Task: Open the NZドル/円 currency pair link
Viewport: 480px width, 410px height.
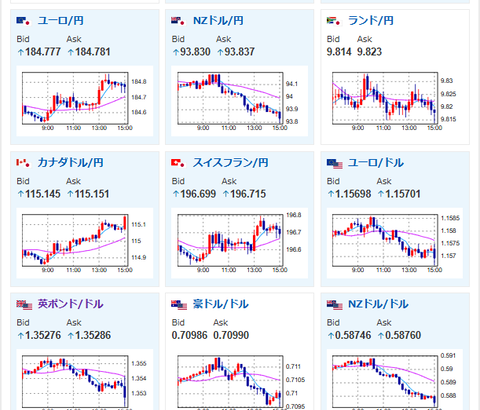Action: coord(218,21)
